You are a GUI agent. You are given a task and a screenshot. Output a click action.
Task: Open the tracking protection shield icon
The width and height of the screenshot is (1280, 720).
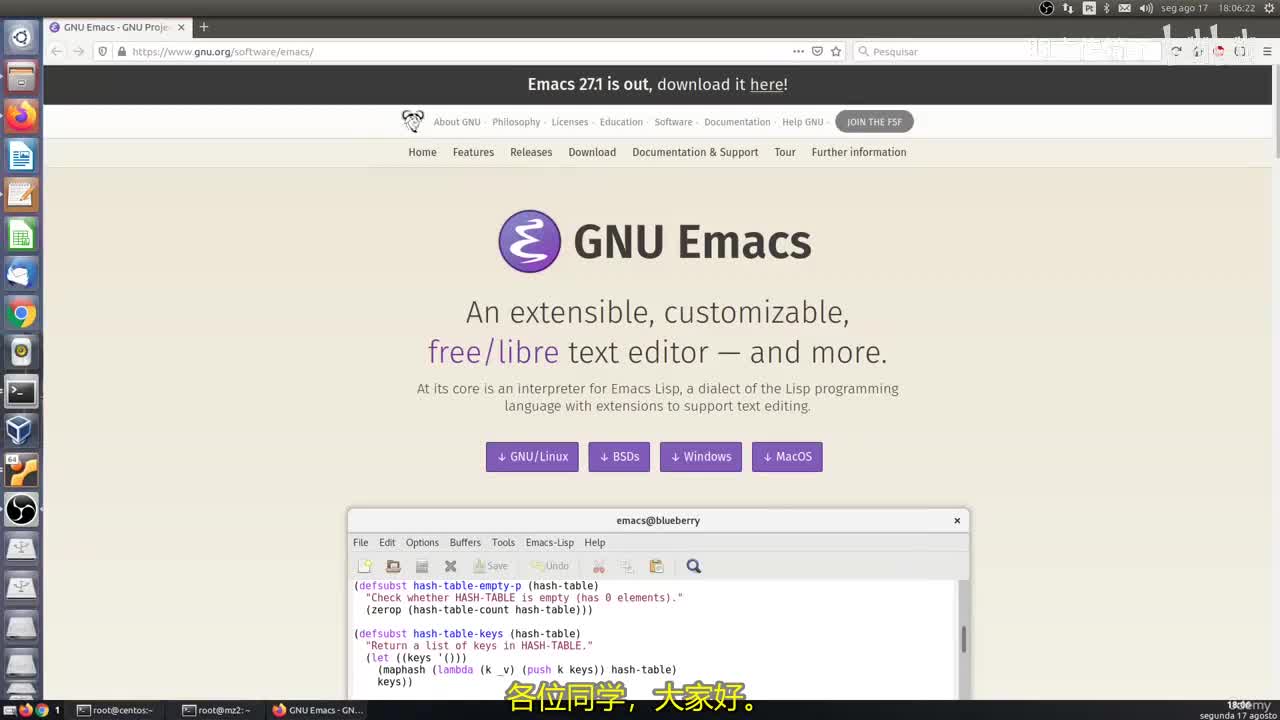click(x=103, y=51)
